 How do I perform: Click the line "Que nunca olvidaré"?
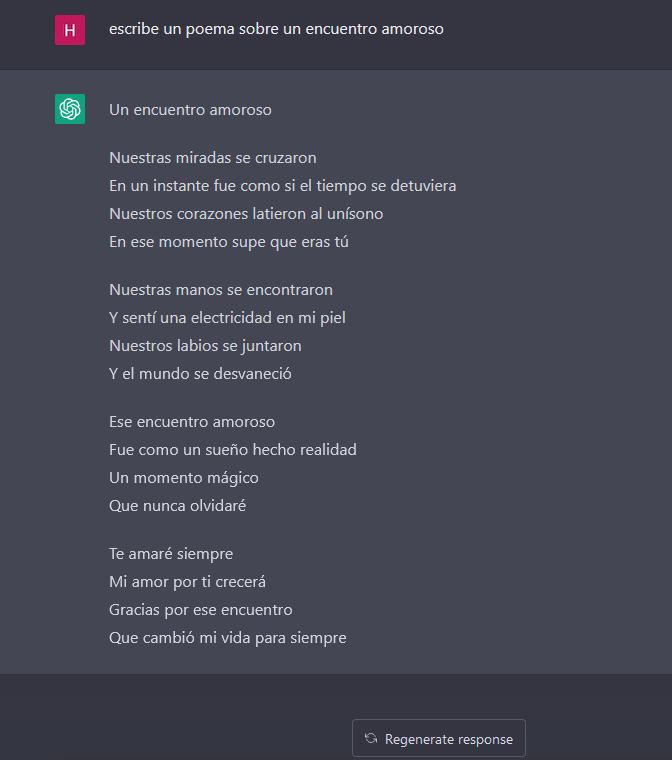178,506
